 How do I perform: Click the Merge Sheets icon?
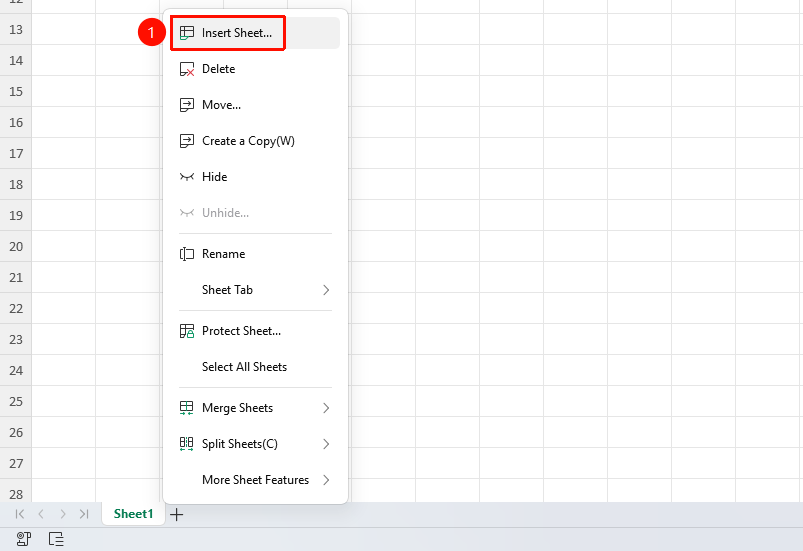(x=187, y=408)
